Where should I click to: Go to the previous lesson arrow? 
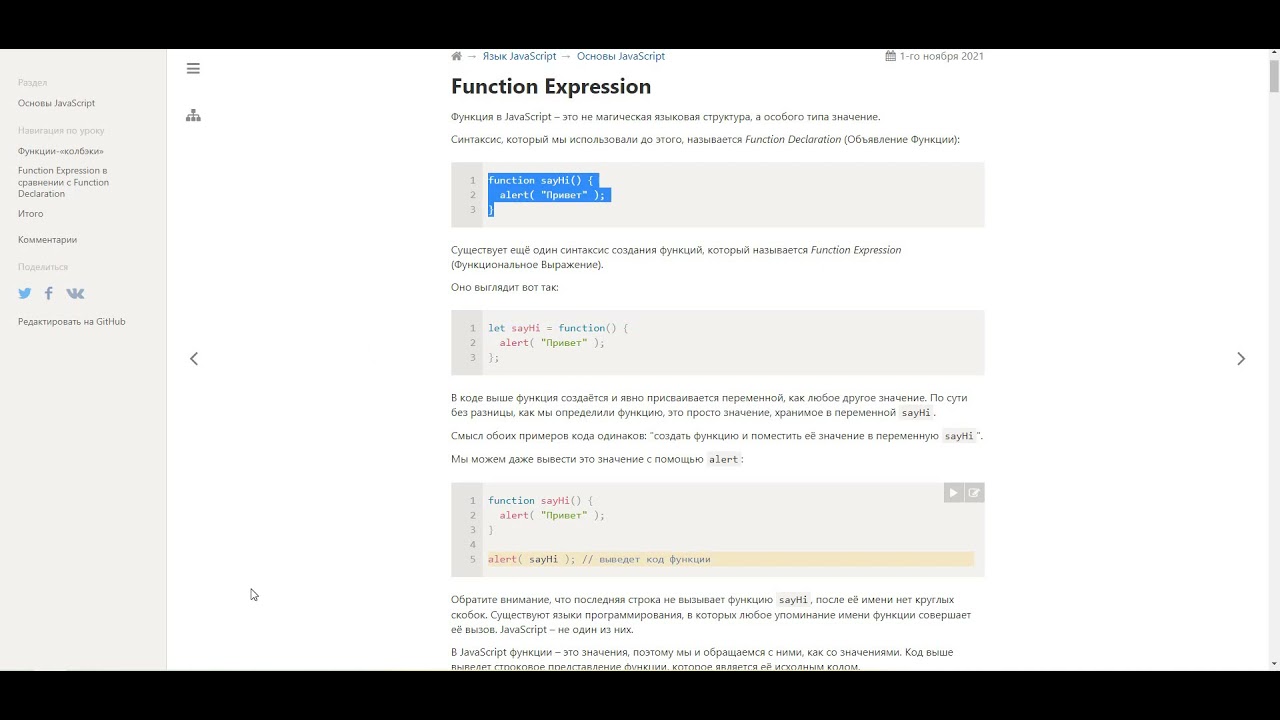[x=194, y=359]
